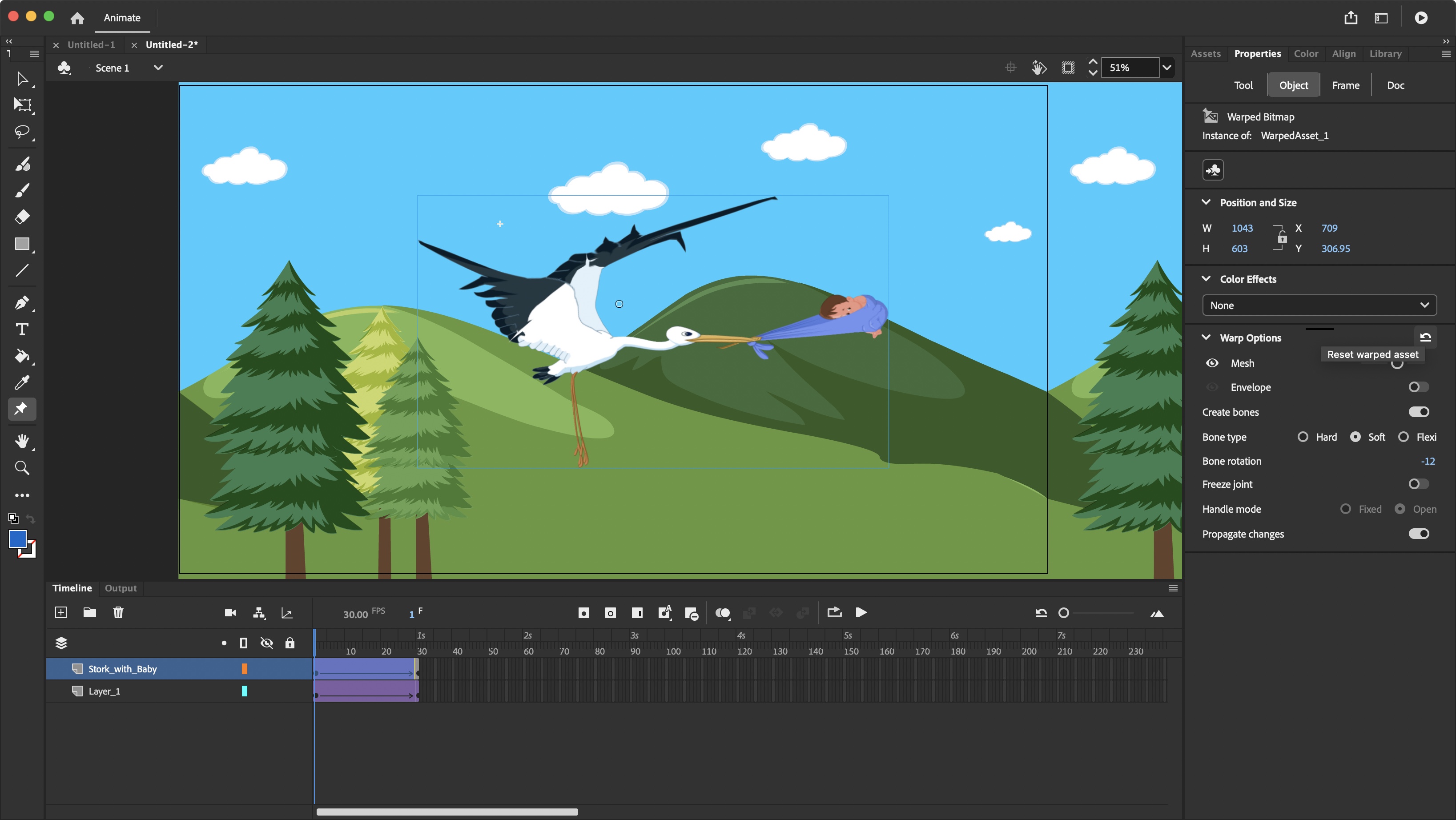
Task: Expand the Warp Options section
Action: point(1208,337)
